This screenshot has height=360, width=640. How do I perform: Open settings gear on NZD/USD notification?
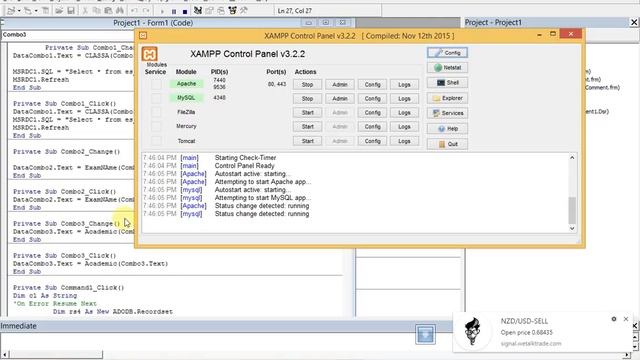point(614,319)
